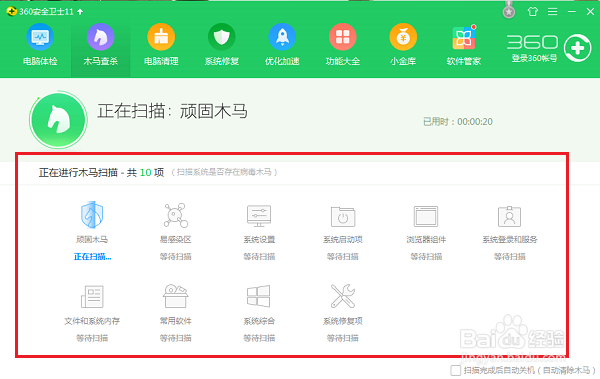Open the main hamburger menu
Image resolution: width=600 pixels, height=379 pixels.
click(552, 12)
